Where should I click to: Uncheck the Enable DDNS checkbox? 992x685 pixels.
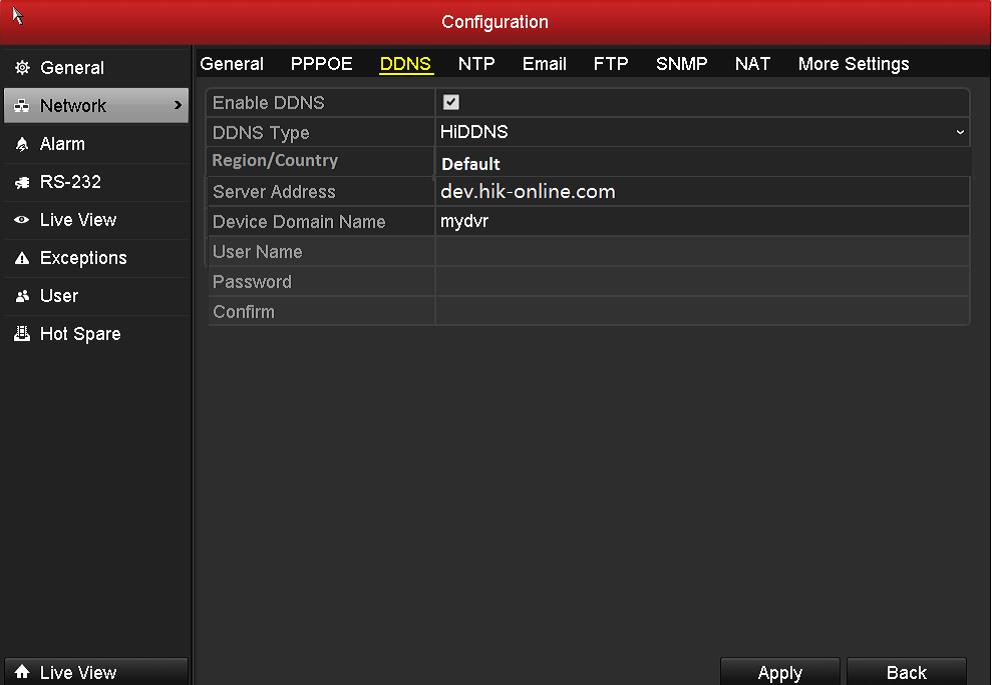[451, 102]
